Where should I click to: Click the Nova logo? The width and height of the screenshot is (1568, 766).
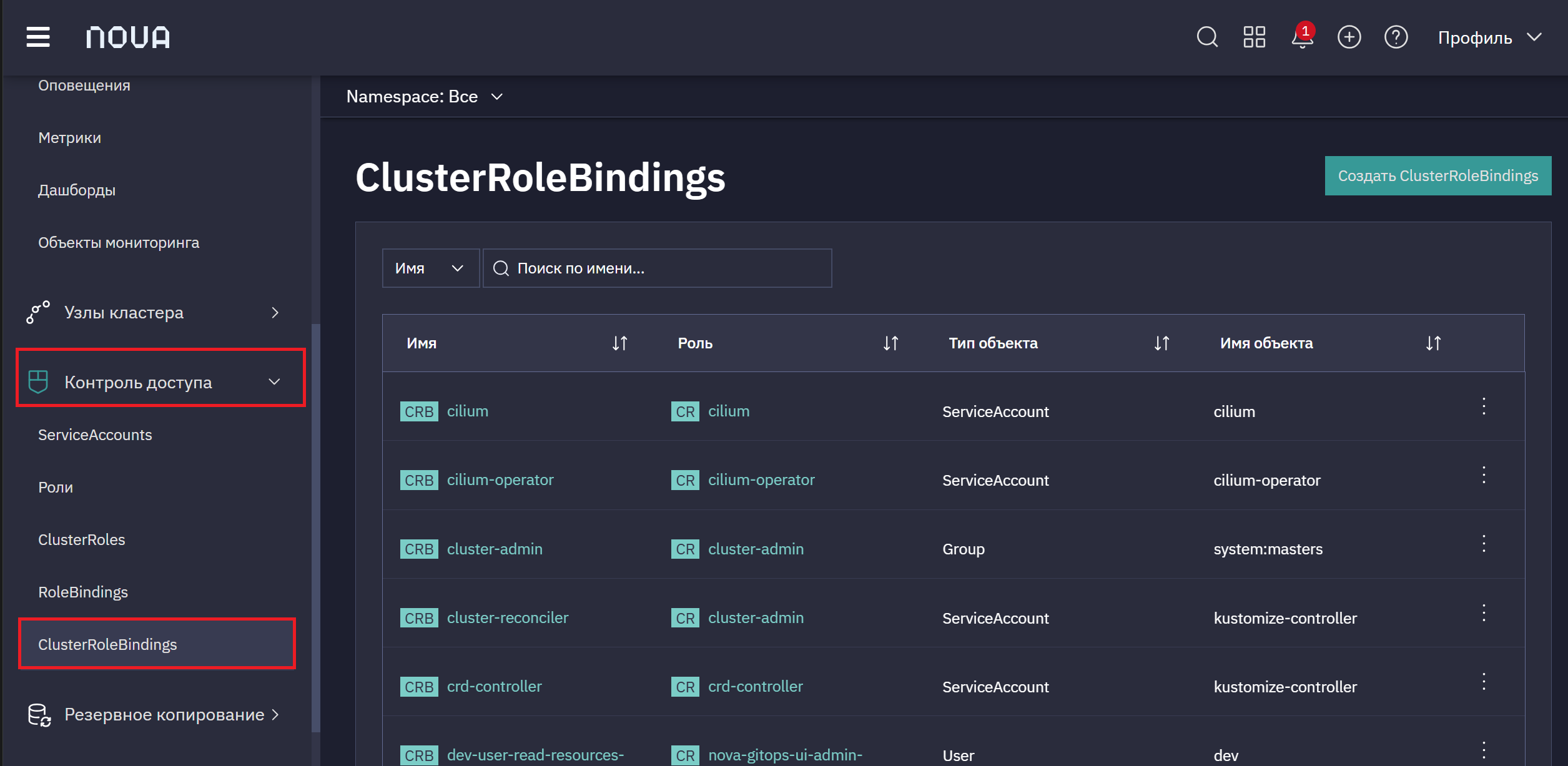128,37
